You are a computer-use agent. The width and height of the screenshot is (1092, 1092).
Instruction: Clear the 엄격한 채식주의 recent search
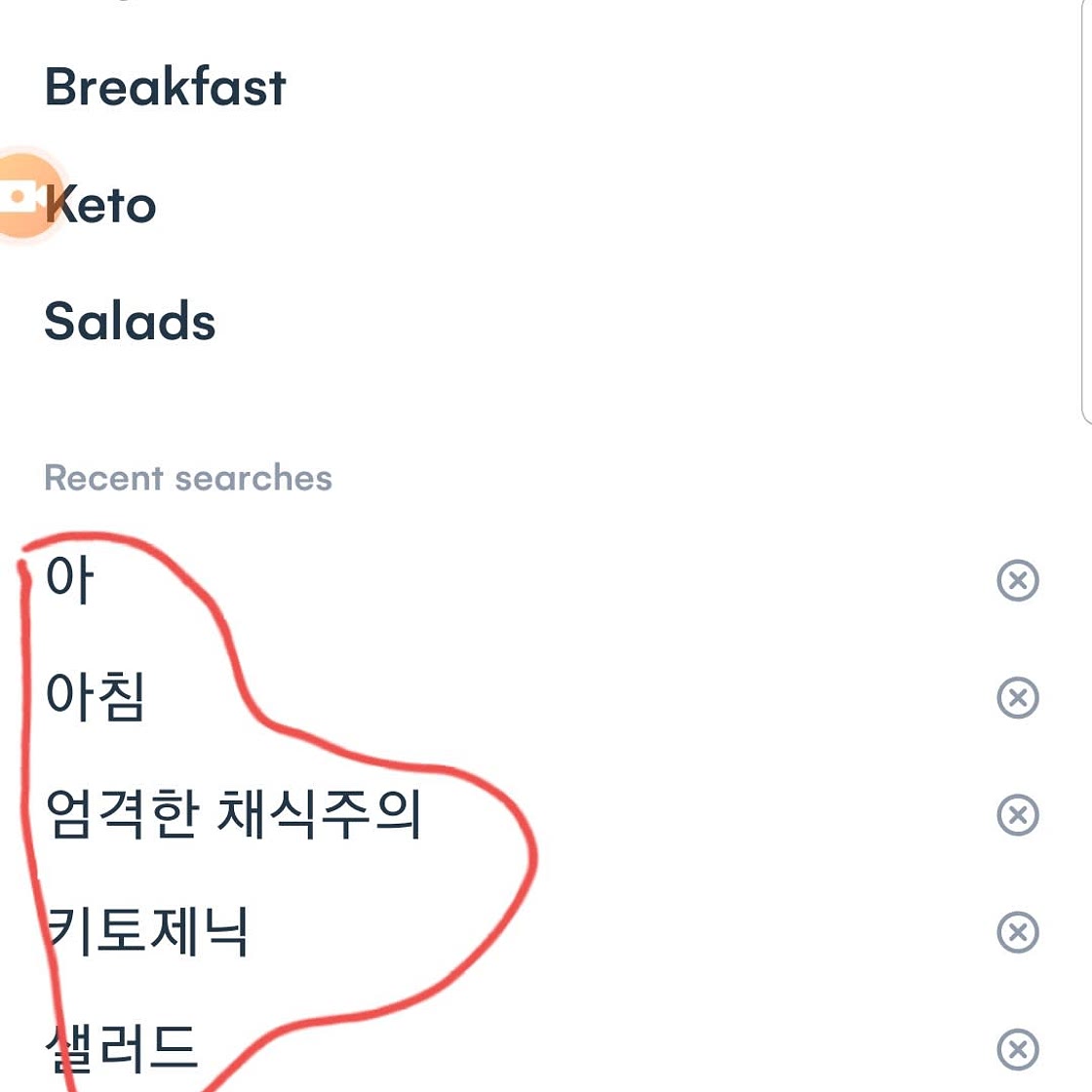point(1017,815)
